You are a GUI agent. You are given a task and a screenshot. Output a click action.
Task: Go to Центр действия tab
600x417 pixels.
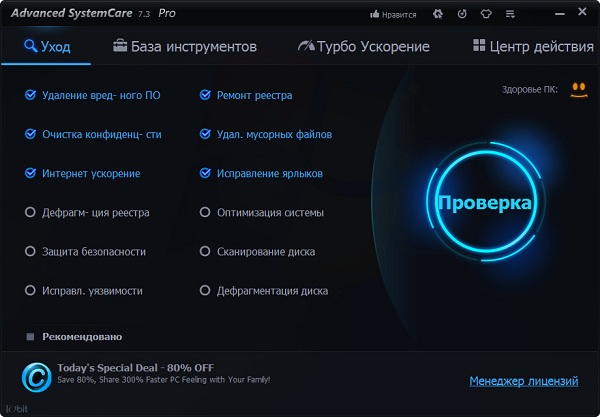click(533, 47)
